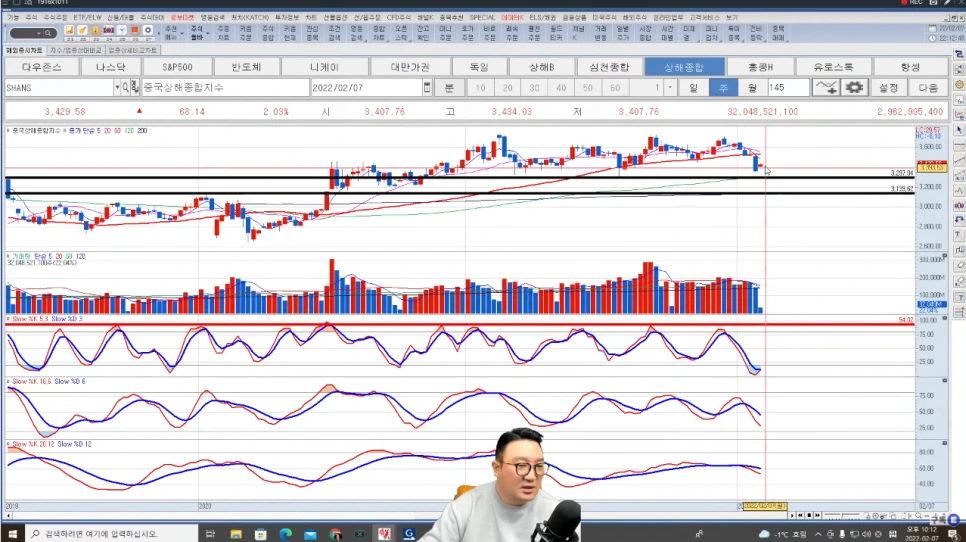The image size is (966, 542).
Task: Click the orange square toolbar icon
Action: coord(135,30)
